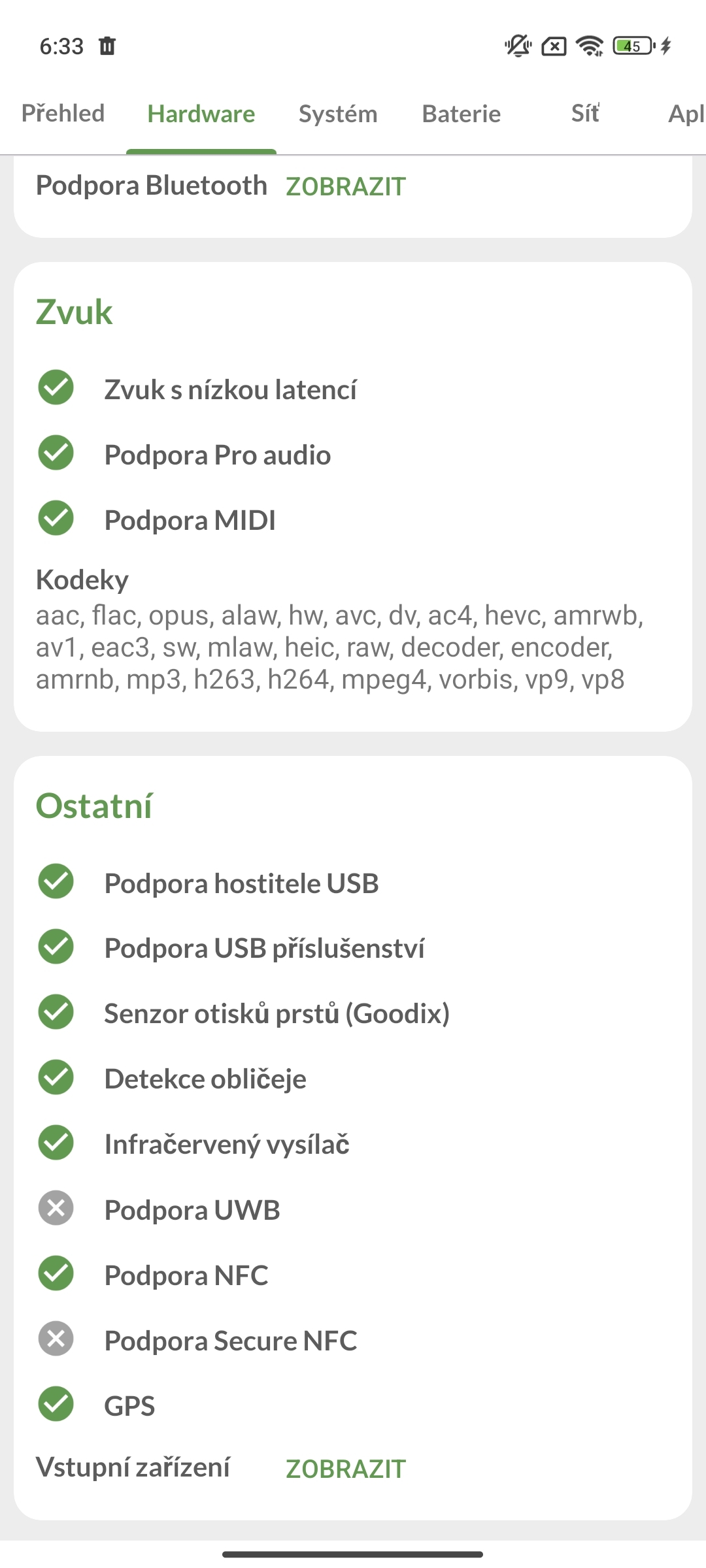
Task: Tap the check icon beside Podpora NFC
Action: click(x=56, y=1273)
